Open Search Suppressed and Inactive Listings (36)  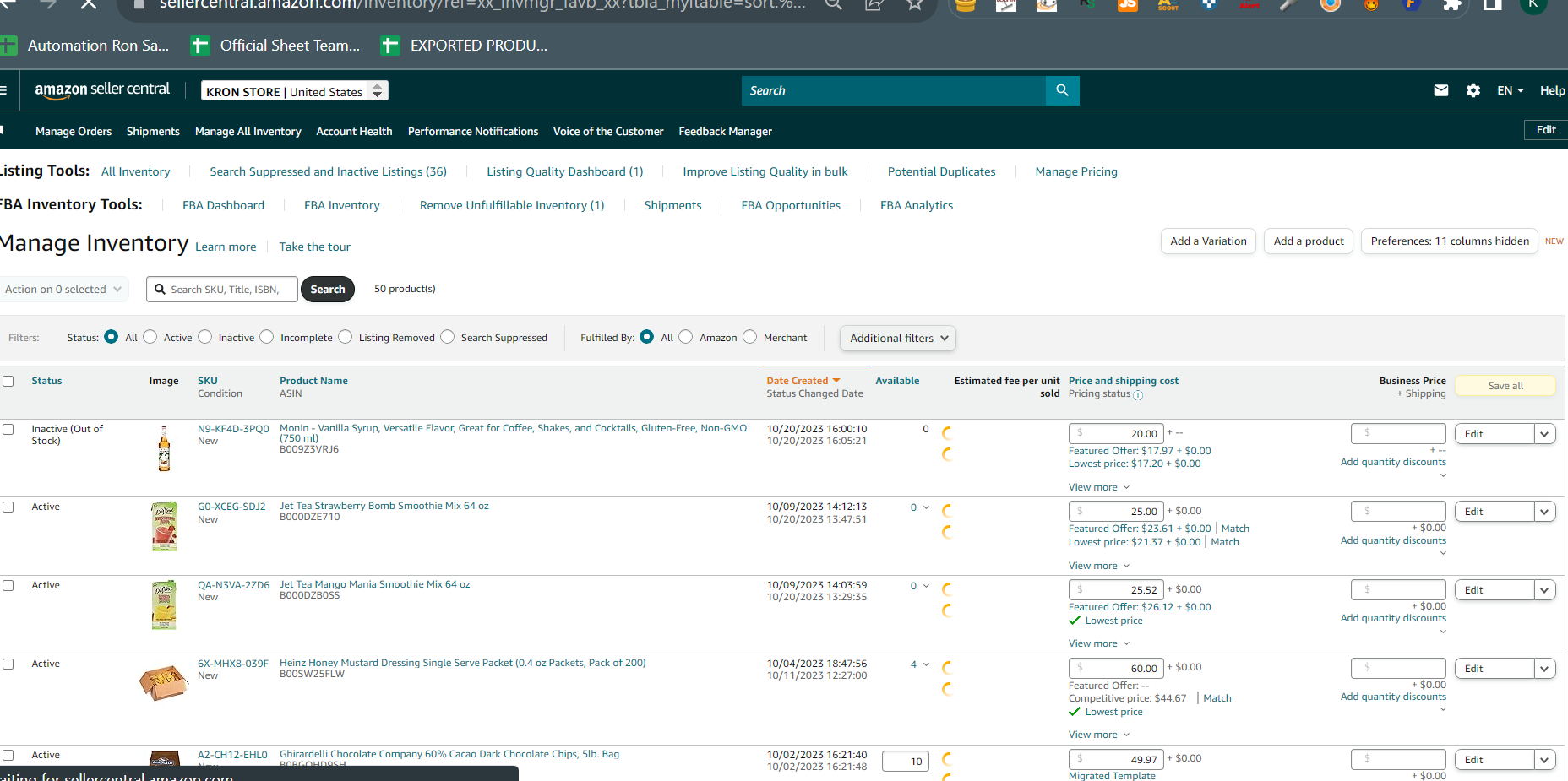click(329, 171)
